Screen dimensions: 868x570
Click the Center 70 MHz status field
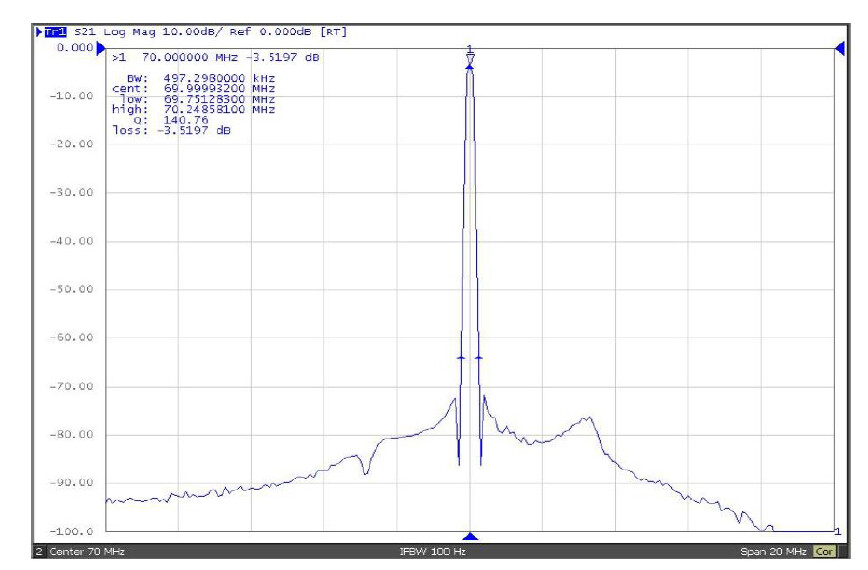click(x=85, y=552)
